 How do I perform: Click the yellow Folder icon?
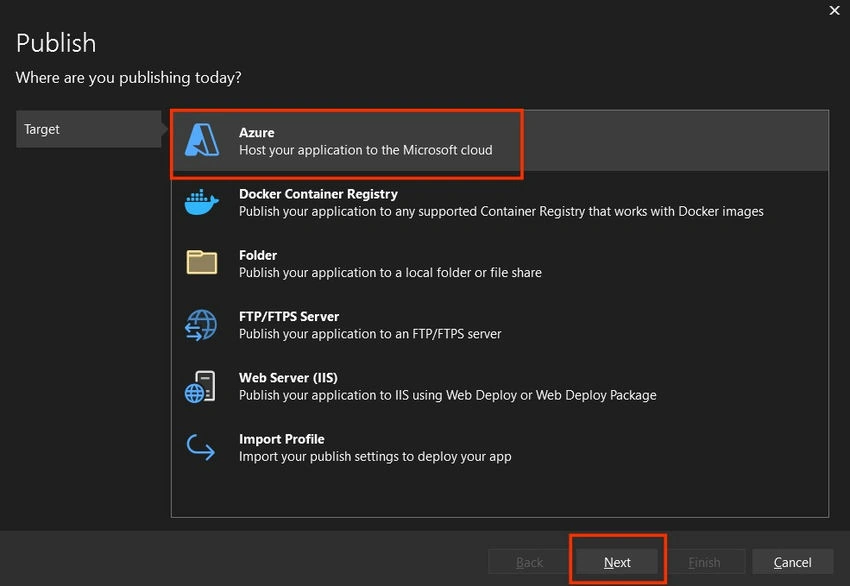[202, 262]
